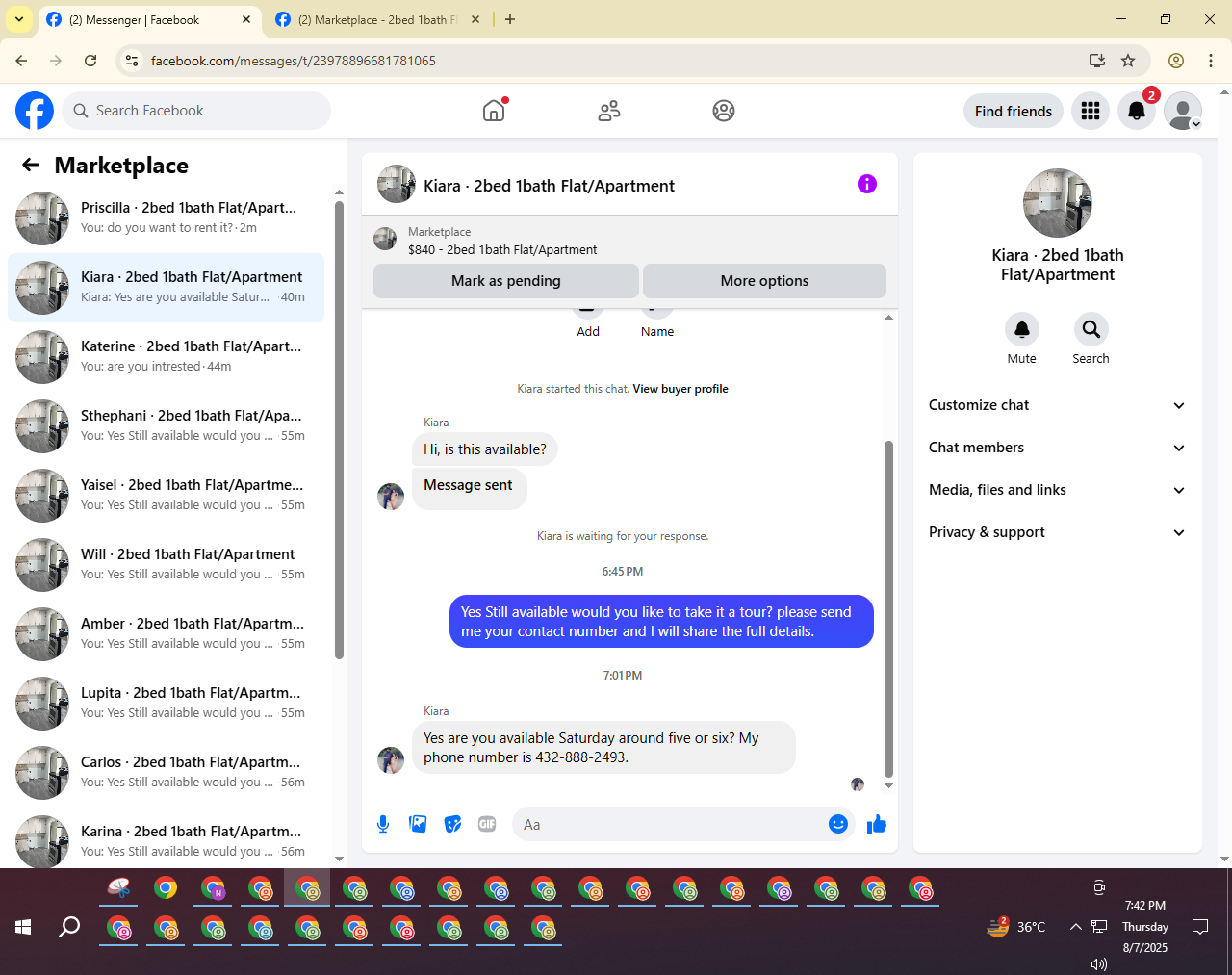Open the emoji picker
This screenshot has width=1232, height=975.
[x=838, y=824]
